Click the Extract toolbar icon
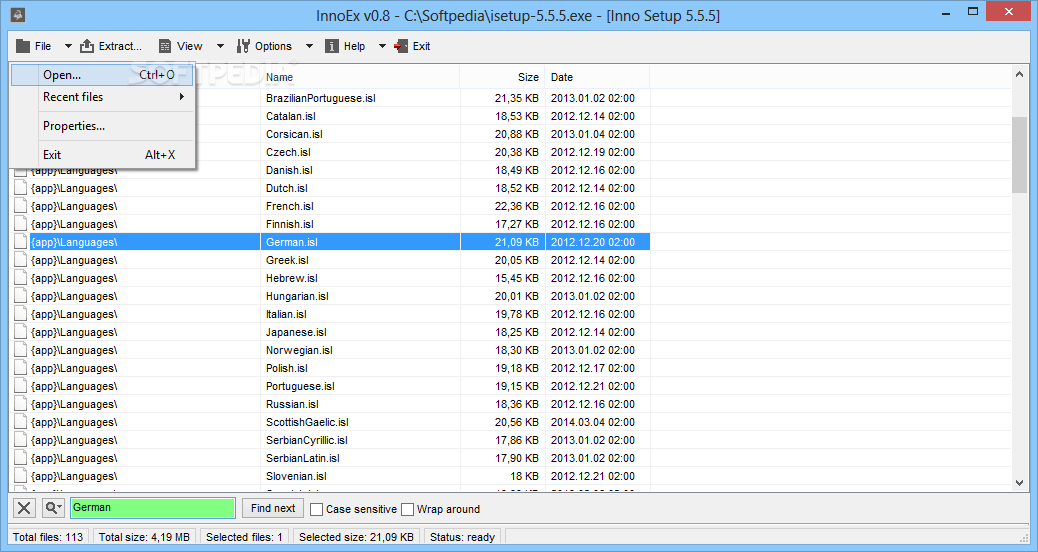Viewport: 1038px width, 552px height. (x=87, y=46)
